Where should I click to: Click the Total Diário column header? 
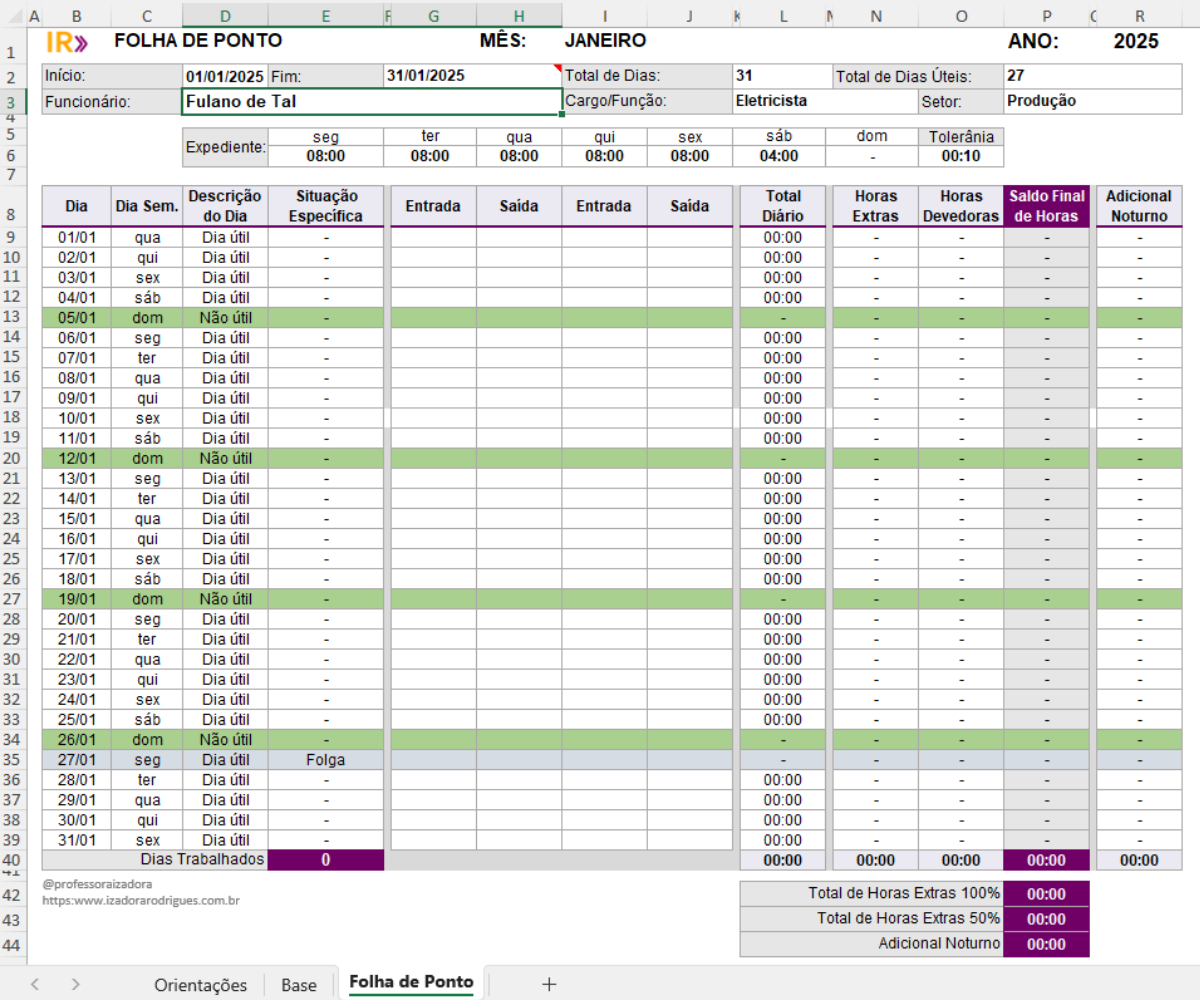click(783, 206)
